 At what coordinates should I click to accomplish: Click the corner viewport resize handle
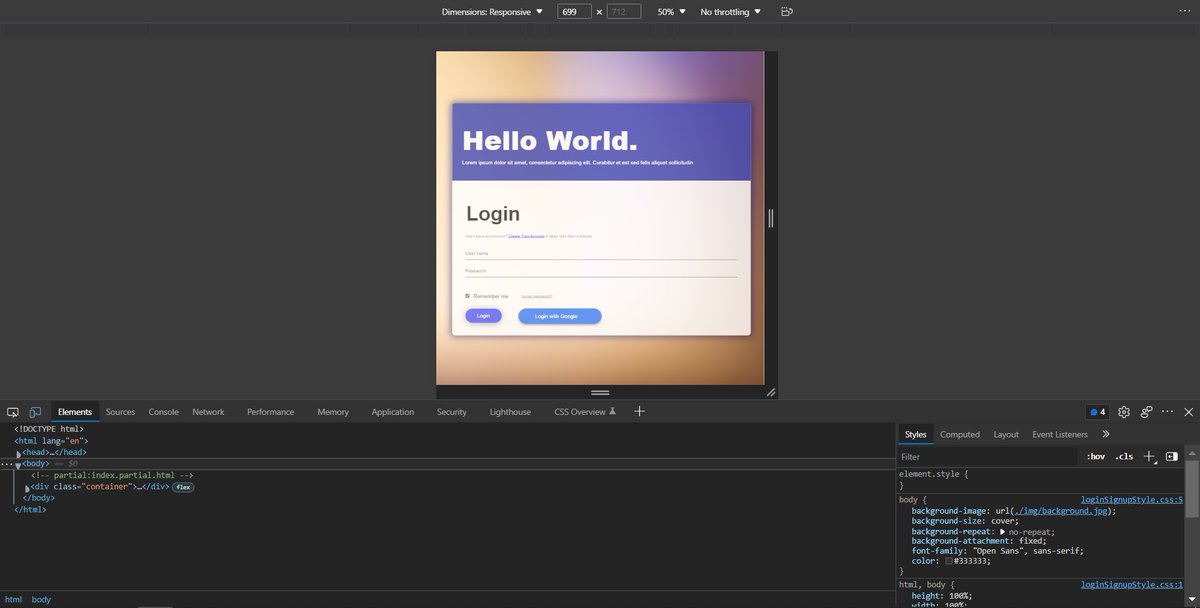tap(771, 392)
